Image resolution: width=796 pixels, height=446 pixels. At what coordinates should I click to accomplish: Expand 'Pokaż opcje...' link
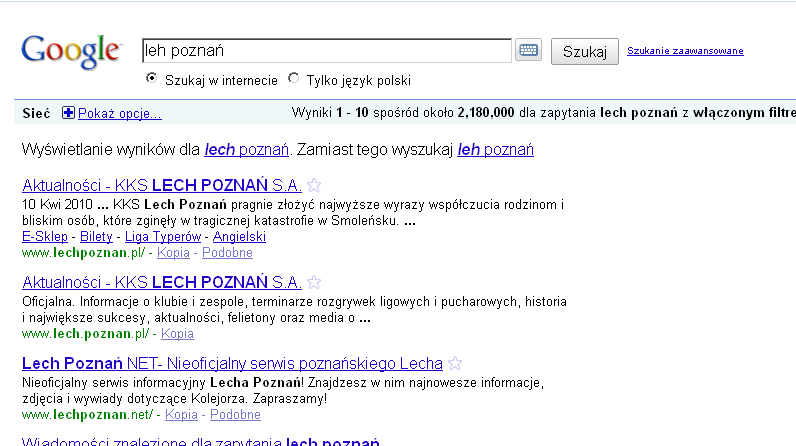[x=120, y=113]
